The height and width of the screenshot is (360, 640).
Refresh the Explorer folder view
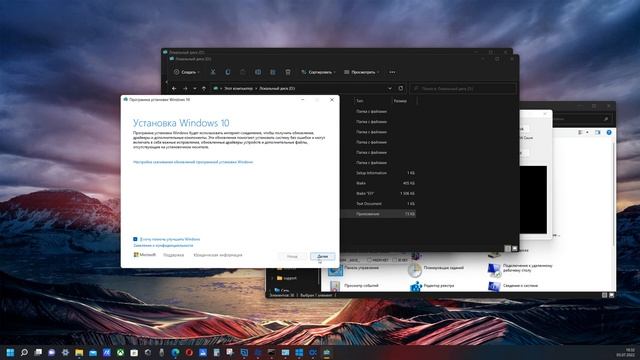pos(401,89)
